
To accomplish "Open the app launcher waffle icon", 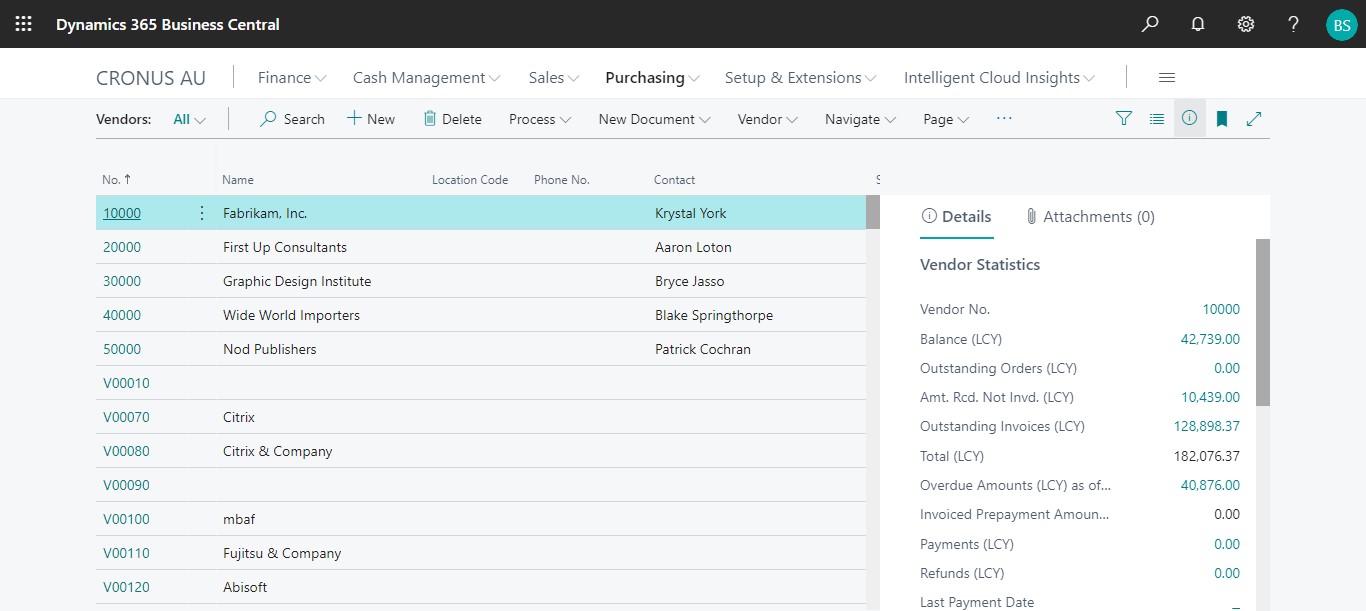I will [x=24, y=24].
